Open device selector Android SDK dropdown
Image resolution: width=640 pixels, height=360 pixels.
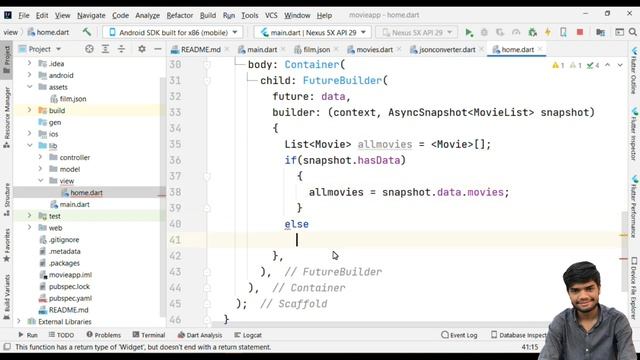click(x=173, y=32)
